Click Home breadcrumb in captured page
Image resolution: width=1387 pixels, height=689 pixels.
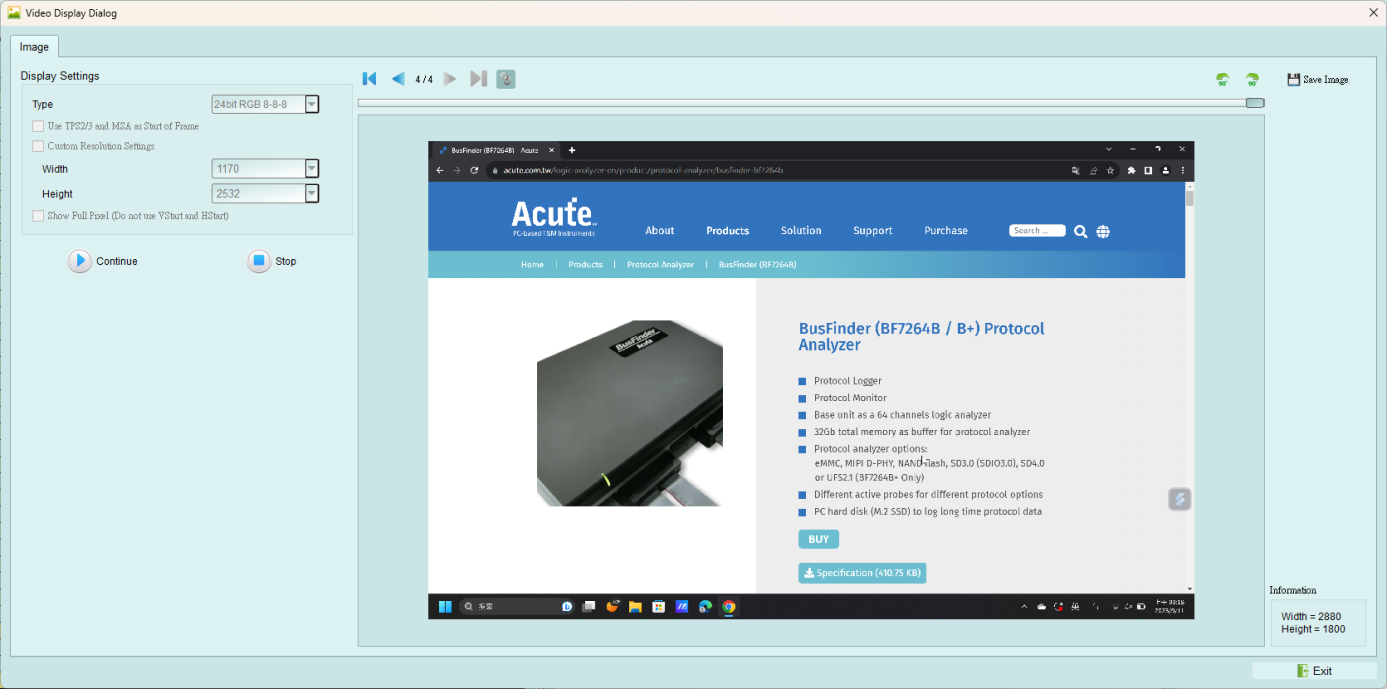pyautogui.click(x=532, y=265)
